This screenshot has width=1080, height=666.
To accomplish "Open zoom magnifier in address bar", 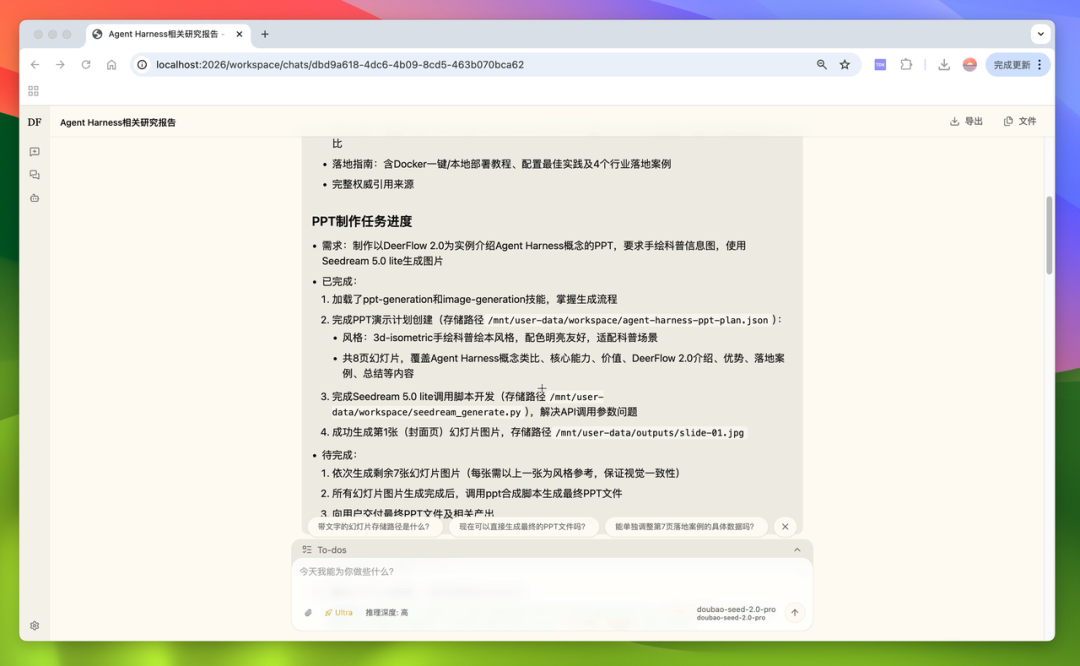I will pos(822,65).
